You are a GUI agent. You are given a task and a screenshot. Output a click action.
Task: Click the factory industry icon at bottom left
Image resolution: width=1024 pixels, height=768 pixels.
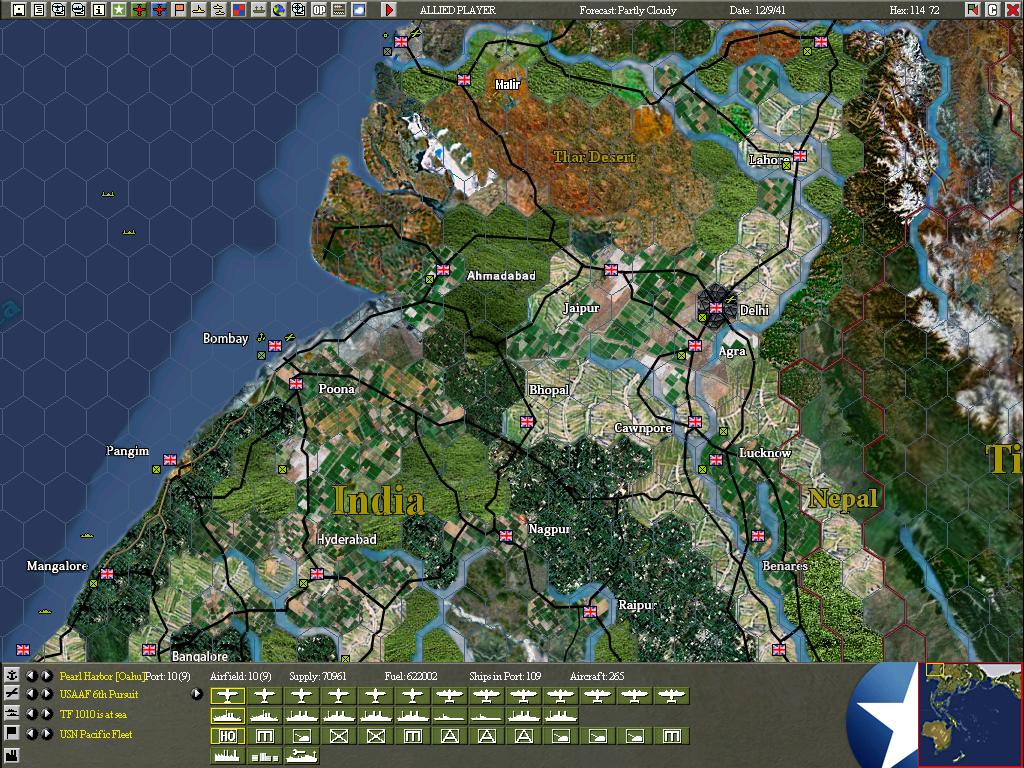point(11,756)
